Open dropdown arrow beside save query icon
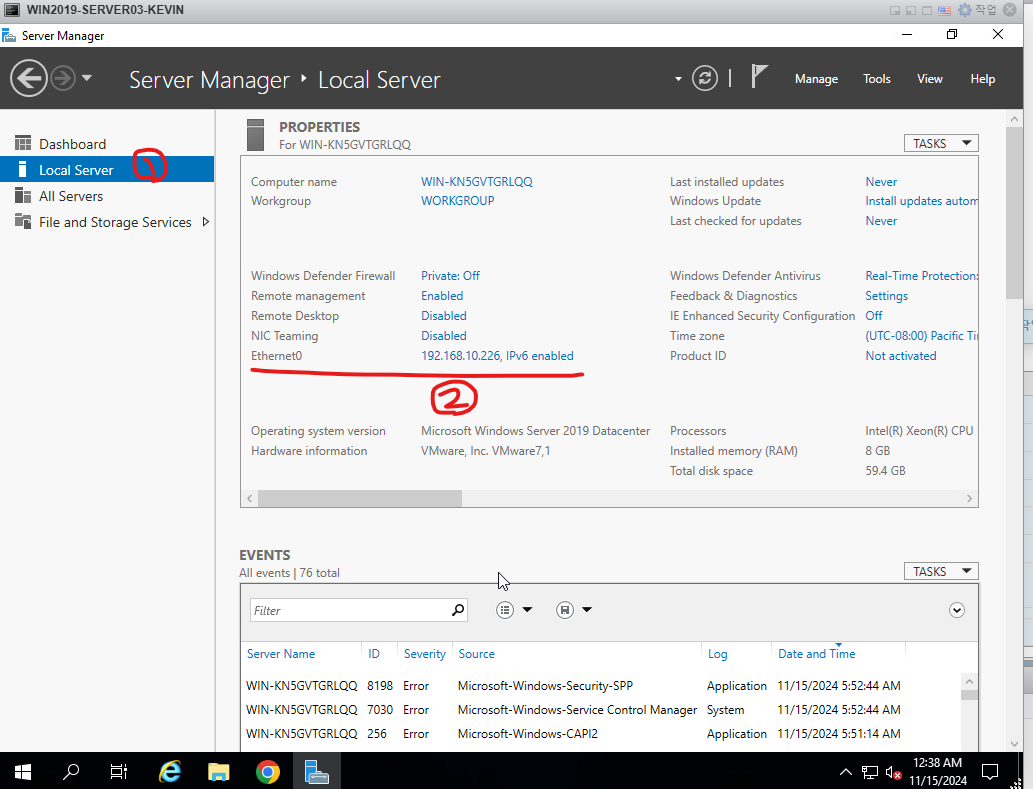Viewport: 1033px width, 789px height. [587, 610]
